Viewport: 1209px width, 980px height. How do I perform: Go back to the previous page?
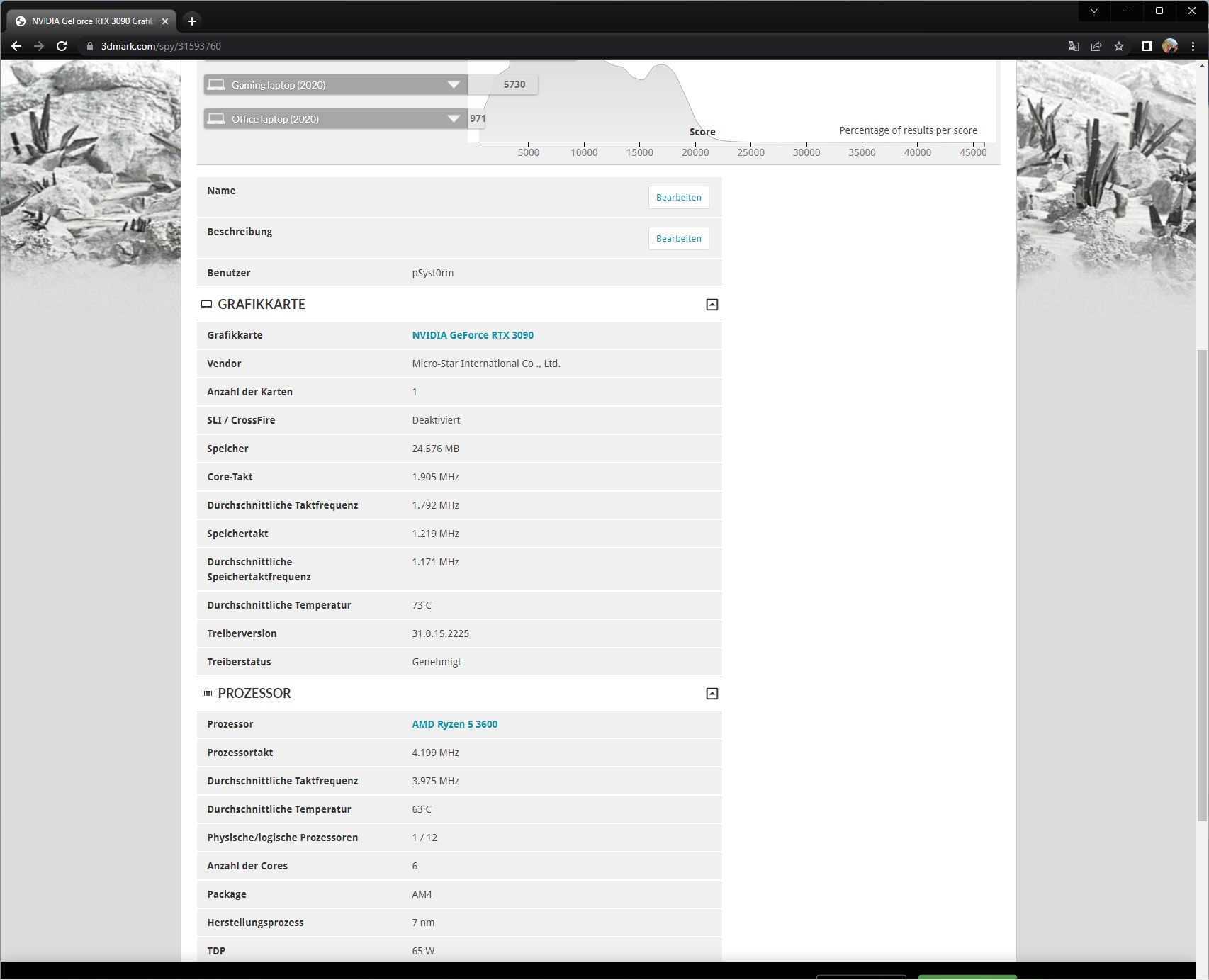[x=16, y=46]
